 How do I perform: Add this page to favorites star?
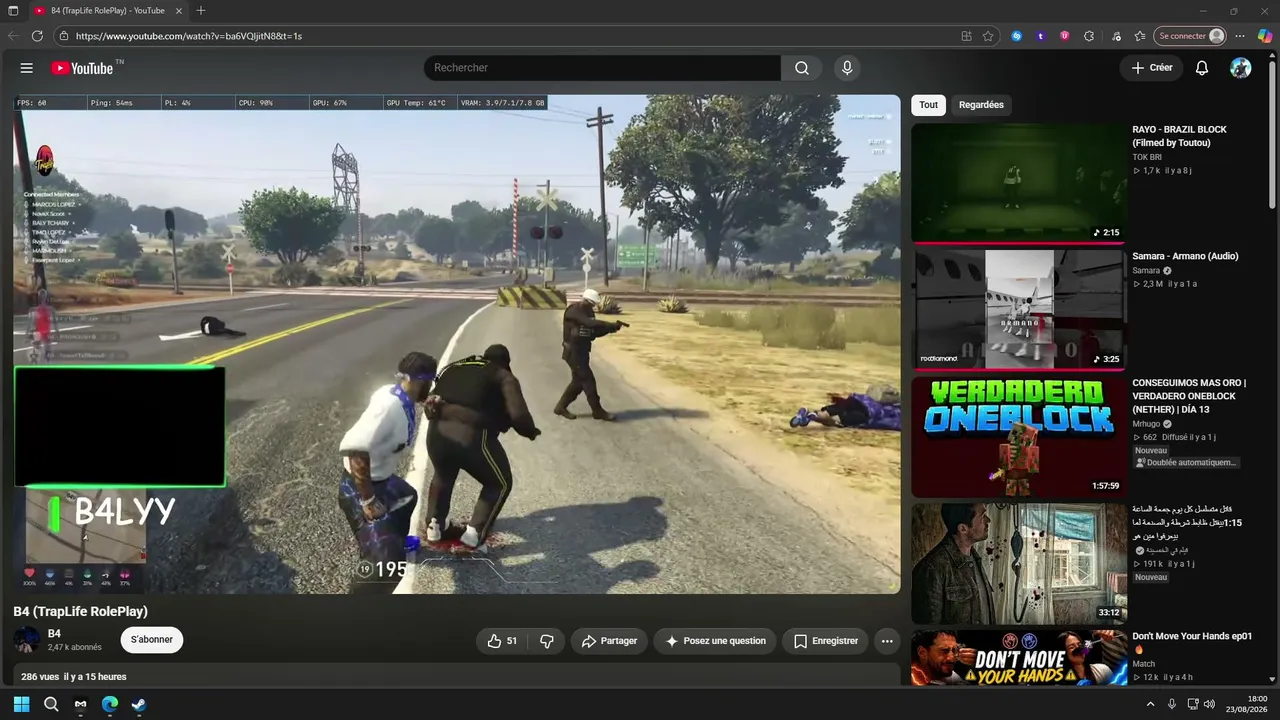(x=988, y=36)
